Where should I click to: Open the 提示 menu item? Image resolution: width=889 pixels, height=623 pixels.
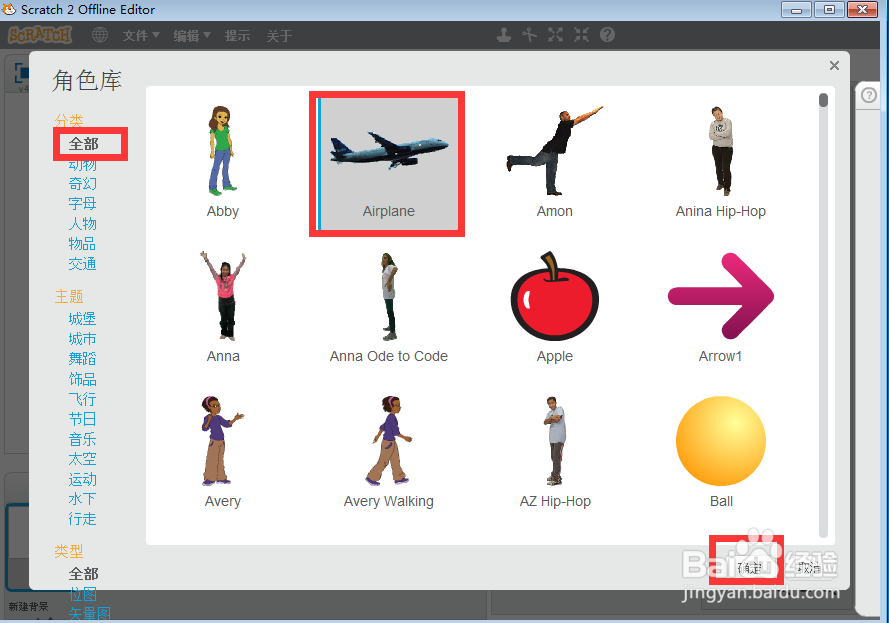point(238,36)
